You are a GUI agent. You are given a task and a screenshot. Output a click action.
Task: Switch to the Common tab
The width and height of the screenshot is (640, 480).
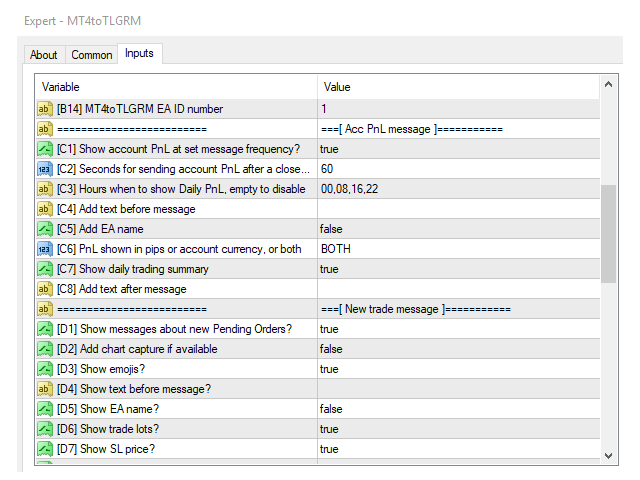92,55
